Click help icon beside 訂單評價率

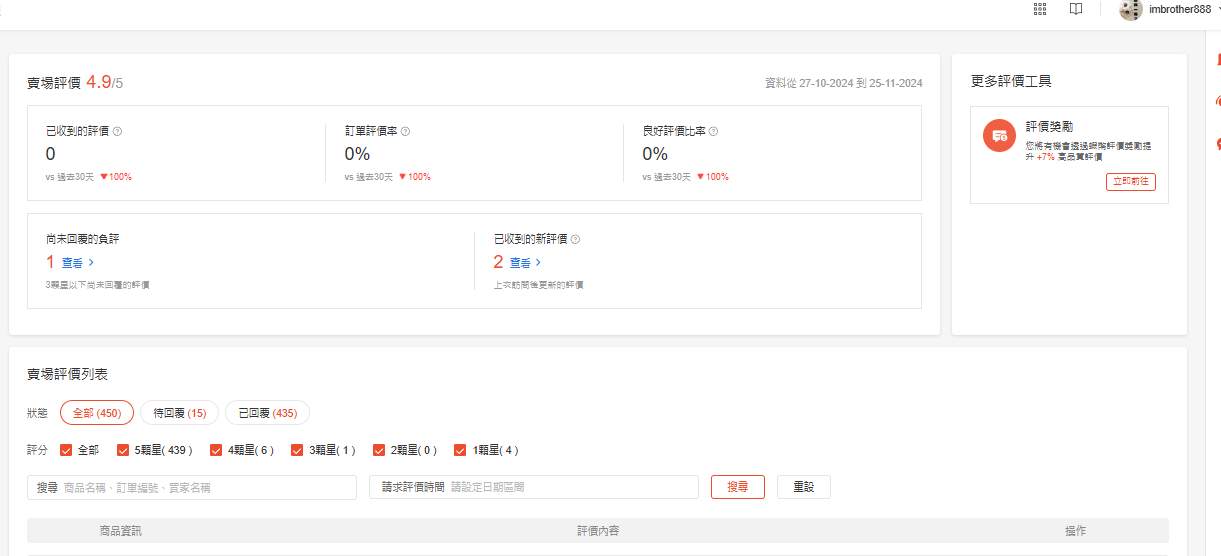405,131
